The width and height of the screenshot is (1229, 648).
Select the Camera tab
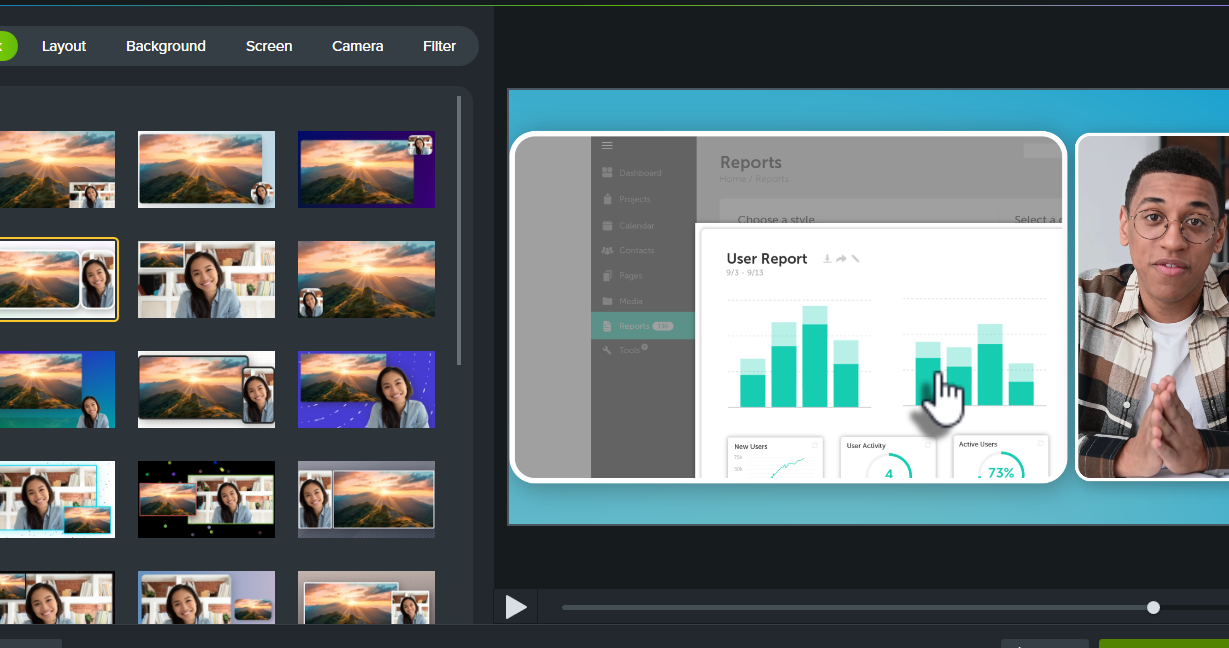click(357, 46)
